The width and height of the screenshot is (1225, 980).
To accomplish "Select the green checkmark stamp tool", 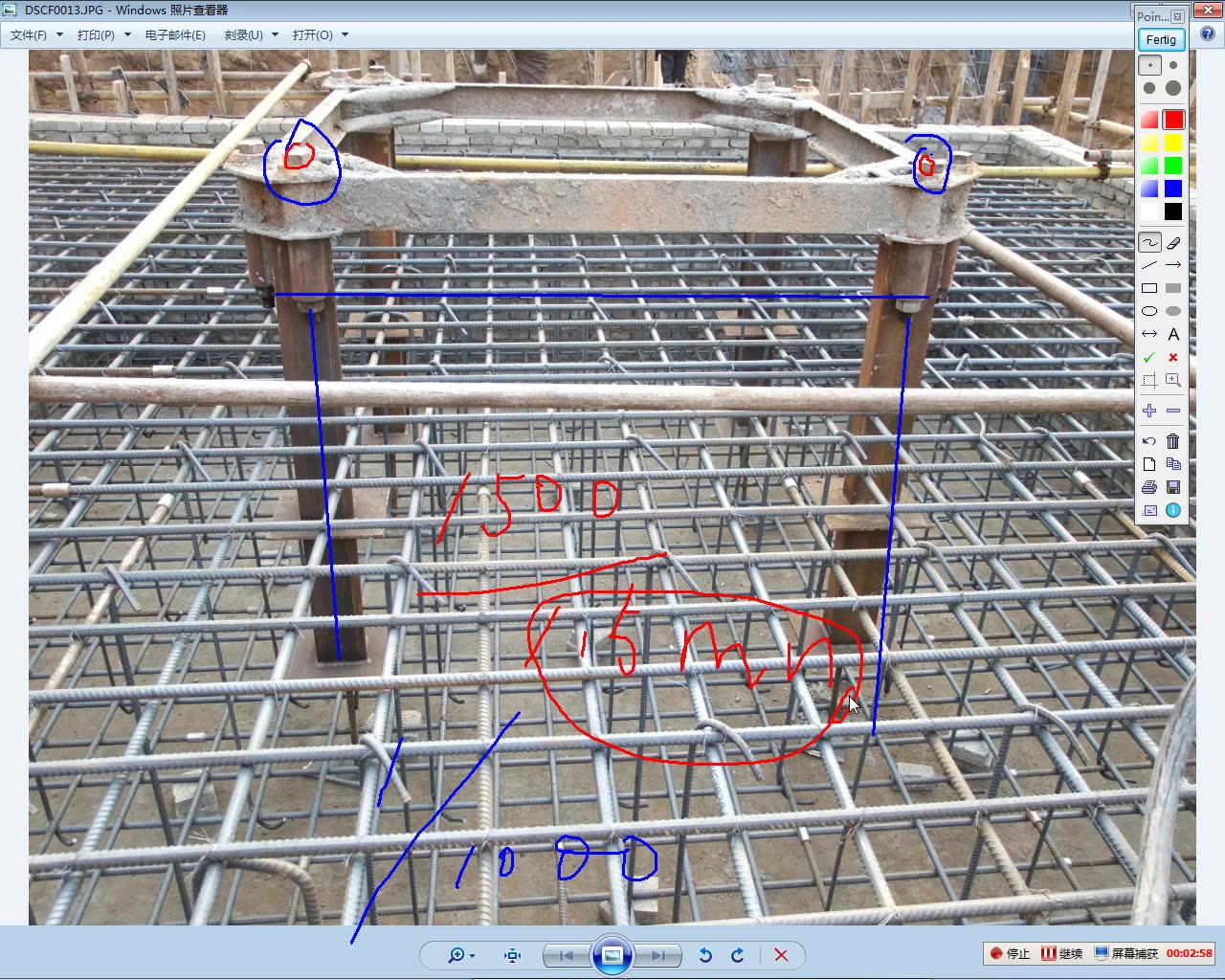I will 1149,357.
